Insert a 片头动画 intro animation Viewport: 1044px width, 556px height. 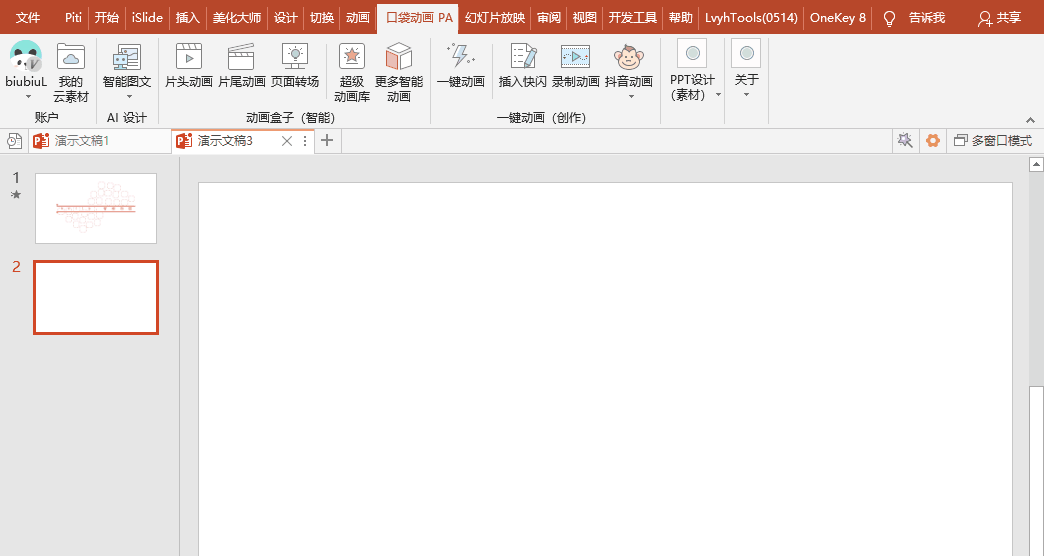pos(188,65)
